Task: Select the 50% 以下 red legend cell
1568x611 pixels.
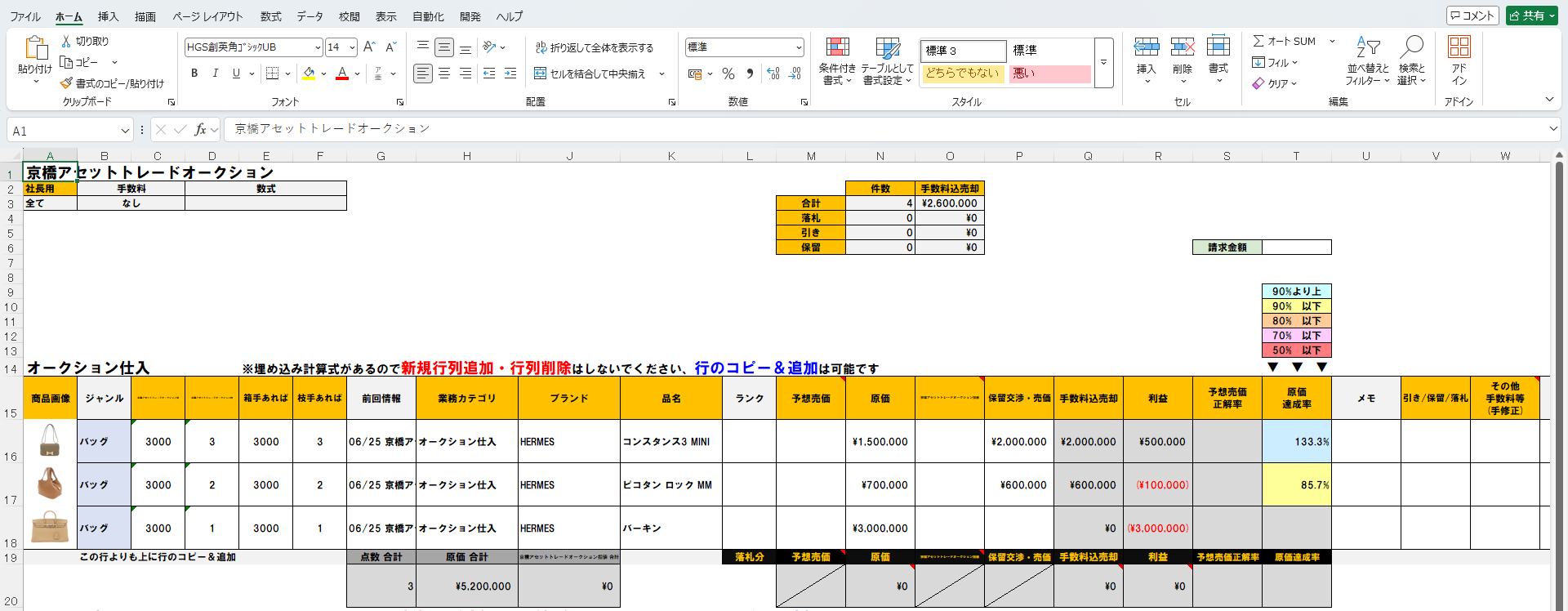Action: point(1297,350)
